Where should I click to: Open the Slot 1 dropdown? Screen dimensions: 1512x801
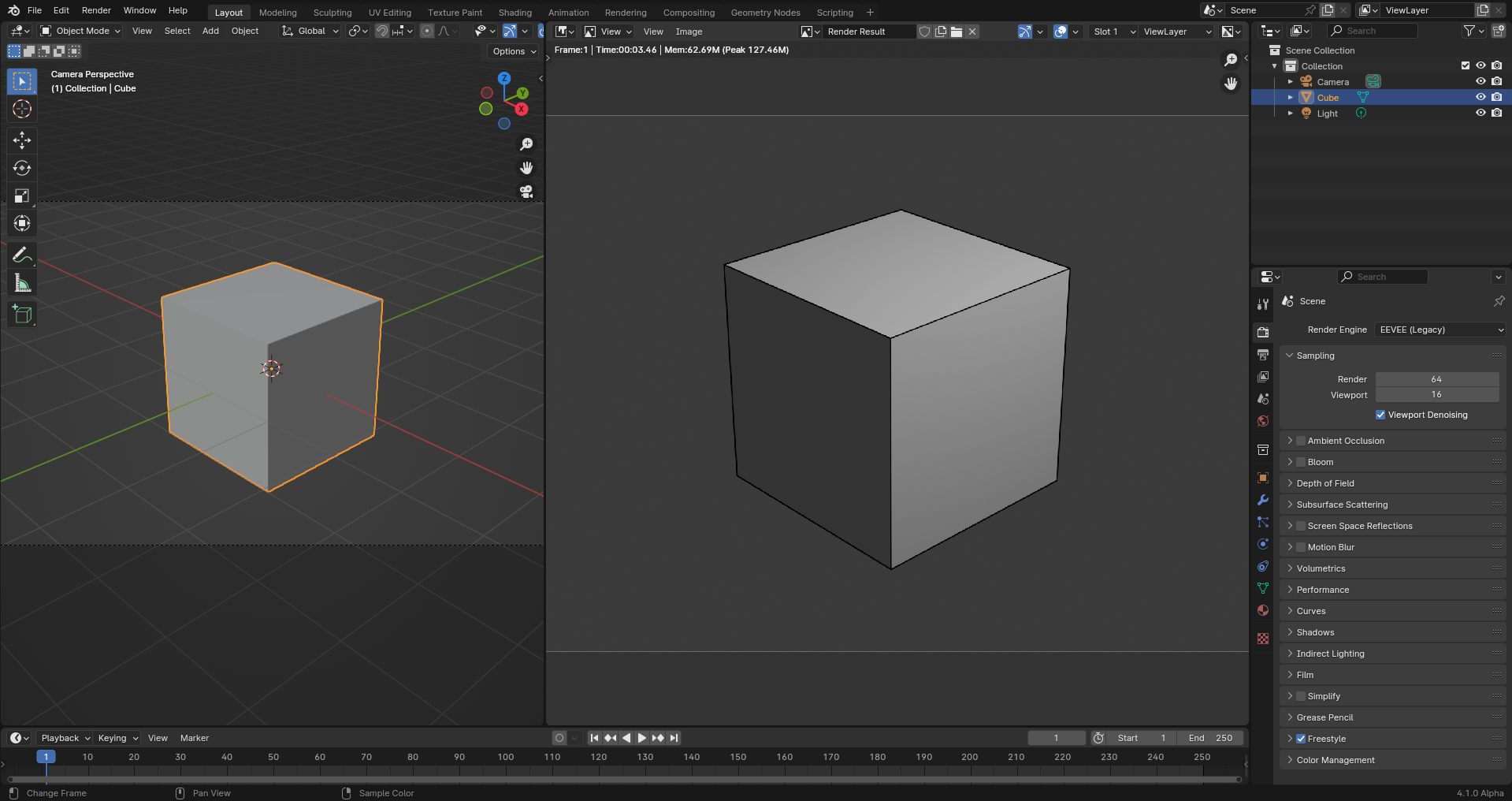(1114, 32)
